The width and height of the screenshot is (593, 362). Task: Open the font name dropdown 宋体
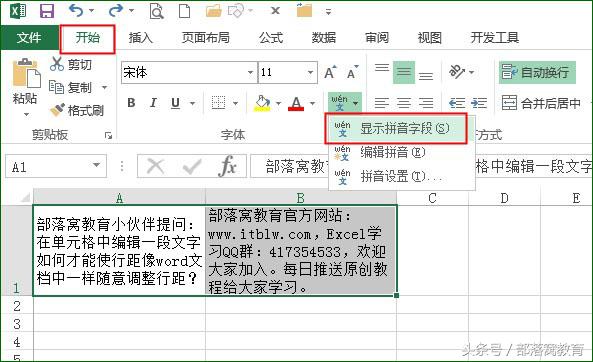250,72
